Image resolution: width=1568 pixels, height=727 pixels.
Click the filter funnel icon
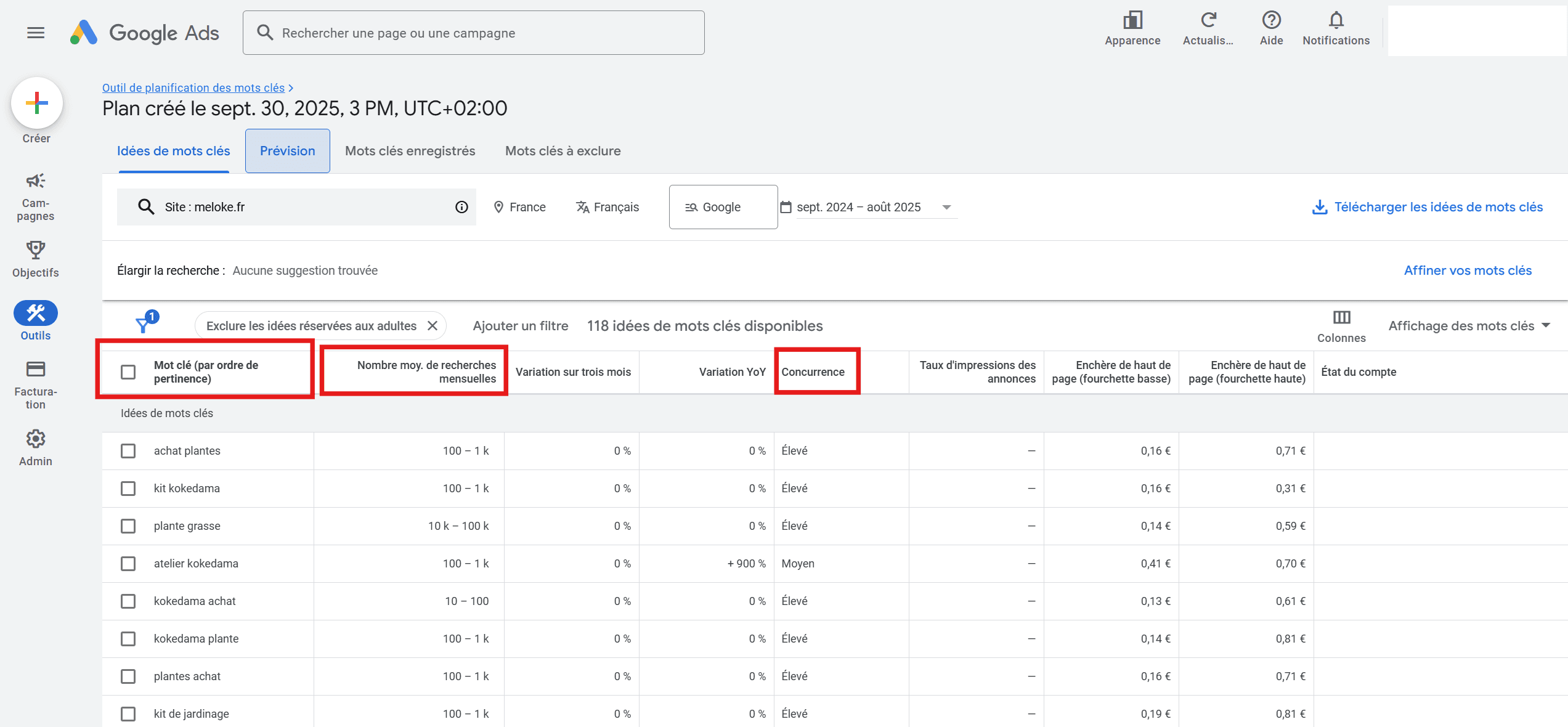pos(144,324)
